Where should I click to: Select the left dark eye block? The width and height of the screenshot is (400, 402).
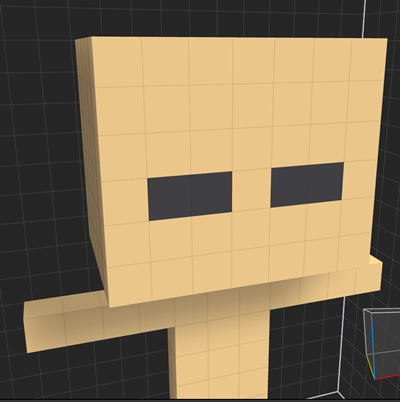pos(190,196)
